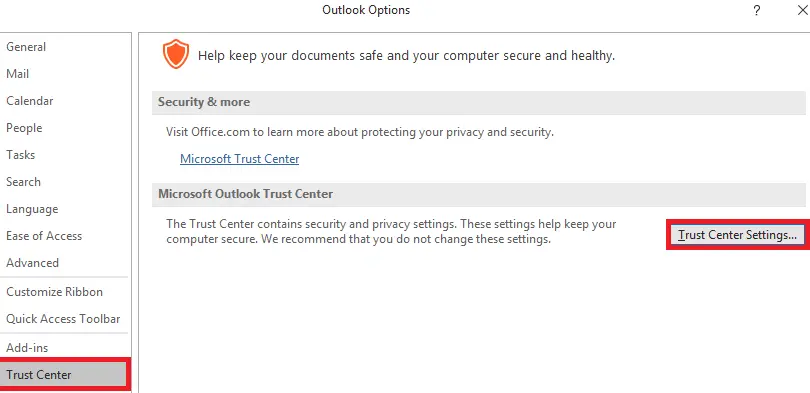
Task: Follow the Microsoft Trust Center link
Action: (240, 159)
